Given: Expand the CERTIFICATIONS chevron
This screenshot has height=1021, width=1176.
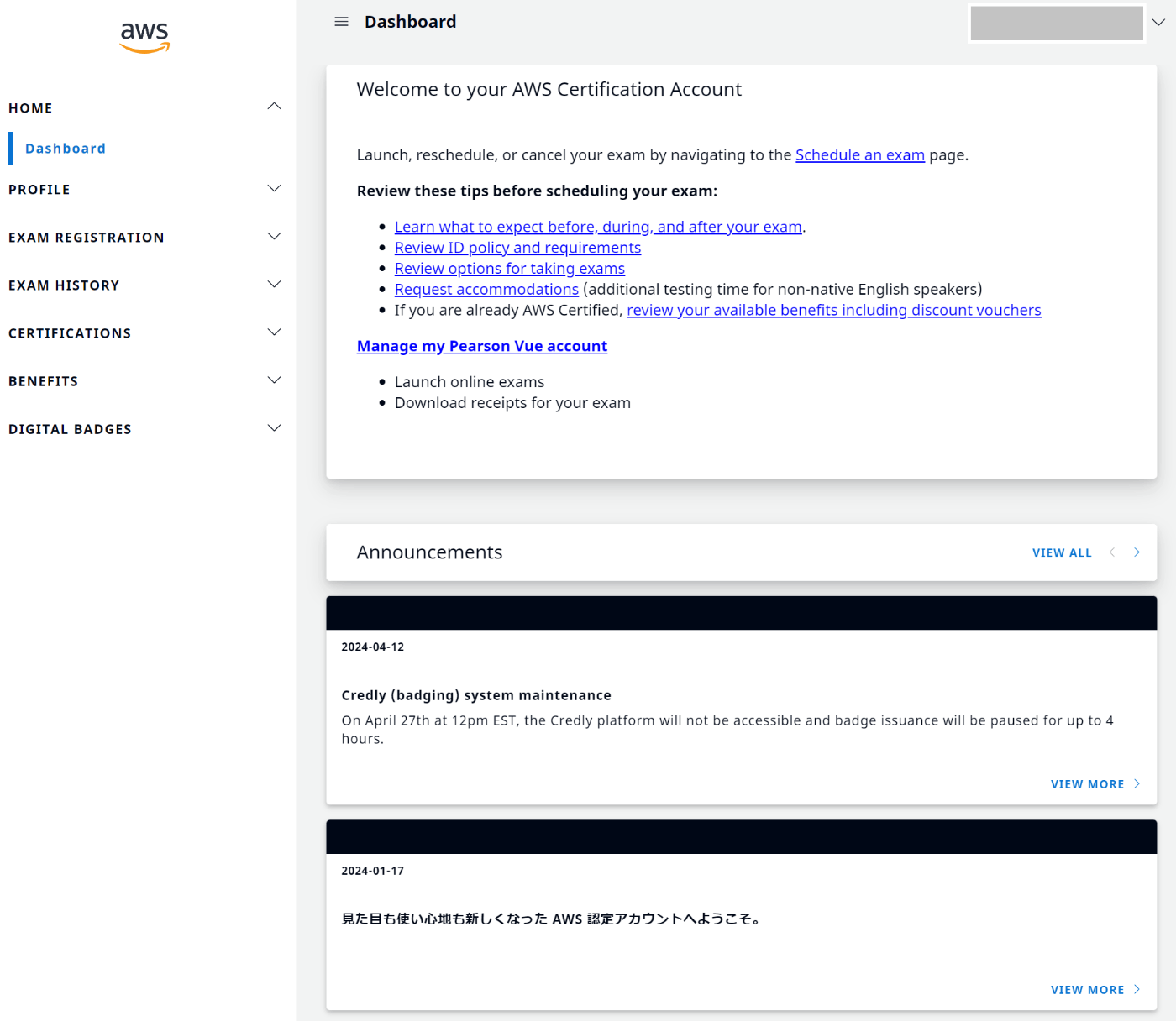Looking at the screenshot, I should click(x=274, y=332).
